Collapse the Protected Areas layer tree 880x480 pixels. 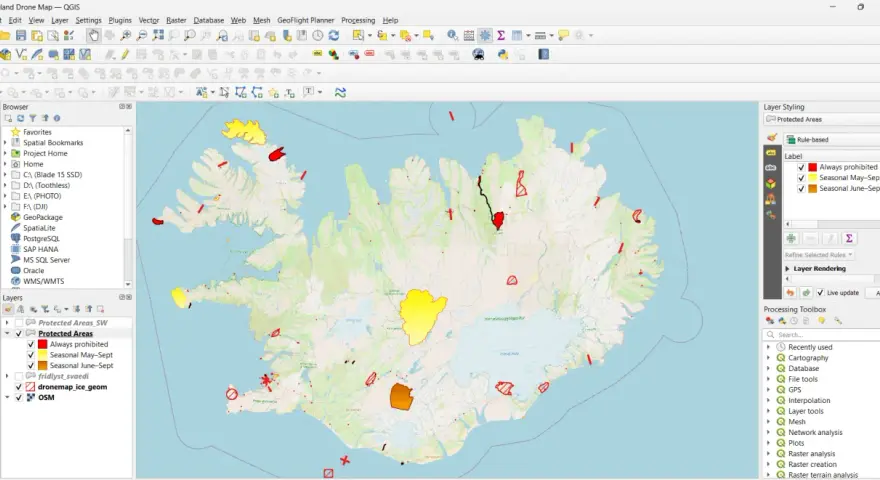pyautogui.click(x=7, y=333)
